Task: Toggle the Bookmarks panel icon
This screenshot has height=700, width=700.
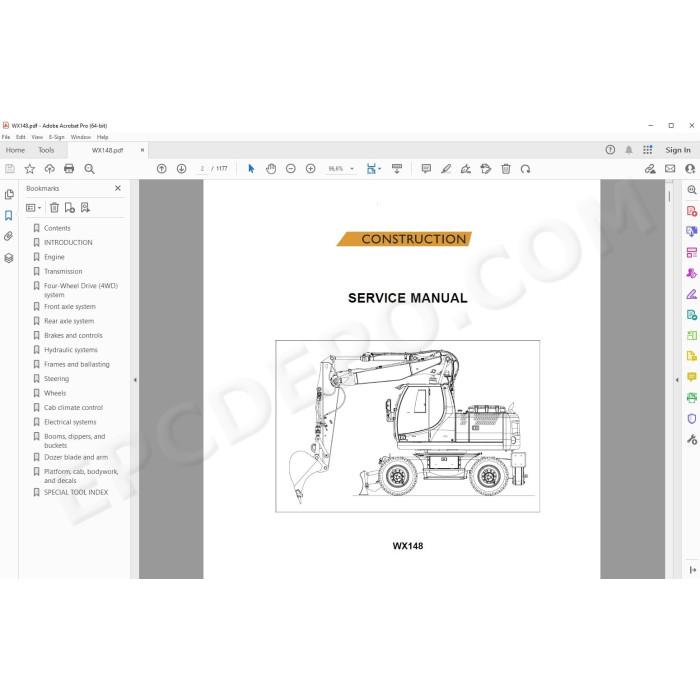Action: click(8, 216)
